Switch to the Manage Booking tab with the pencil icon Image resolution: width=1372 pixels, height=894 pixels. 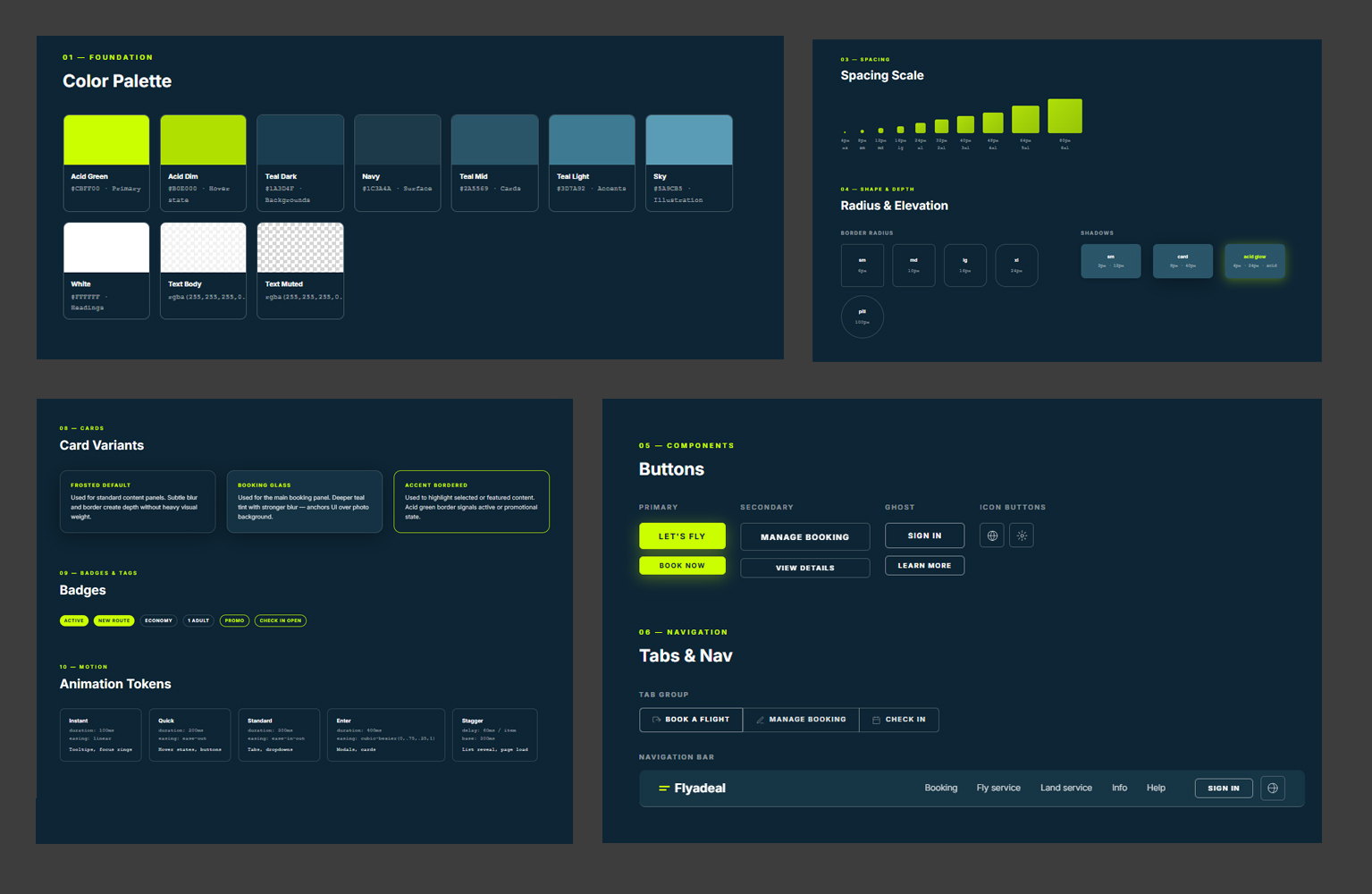pyautogui.click(x=801, y=720)
